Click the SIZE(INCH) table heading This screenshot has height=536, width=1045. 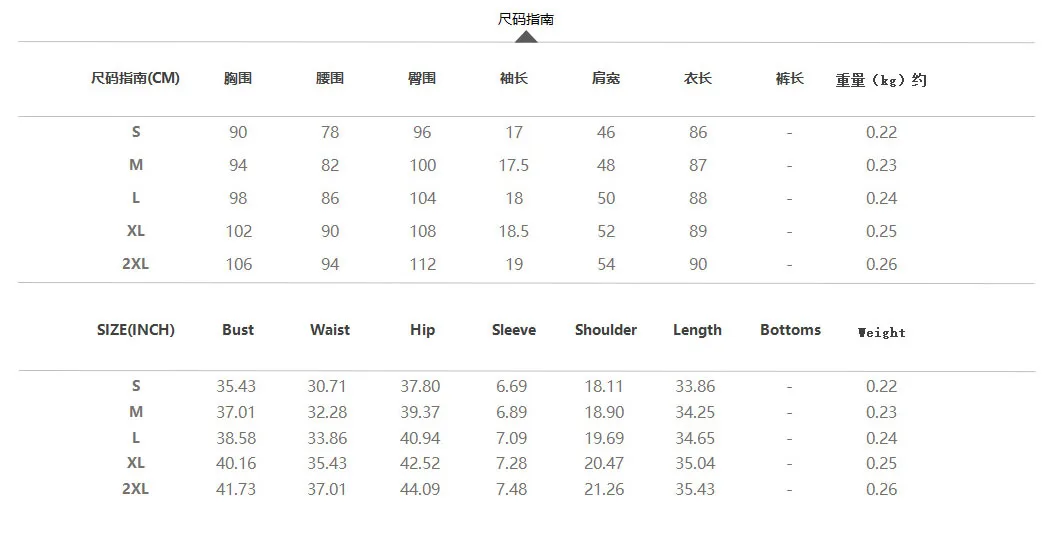pos(135,330)
